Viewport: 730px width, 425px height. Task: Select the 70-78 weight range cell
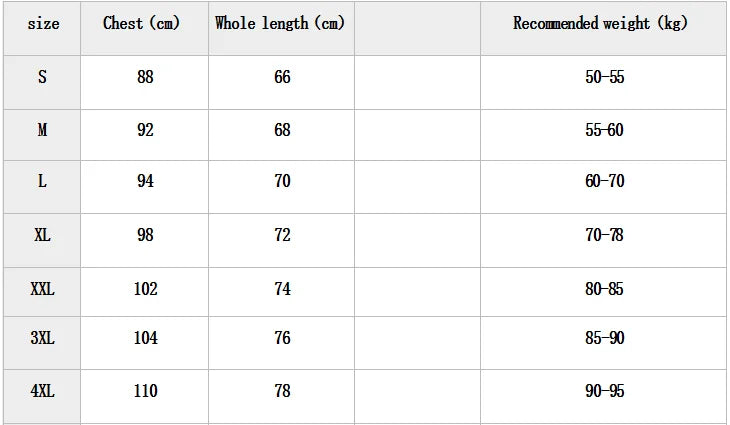604,235
